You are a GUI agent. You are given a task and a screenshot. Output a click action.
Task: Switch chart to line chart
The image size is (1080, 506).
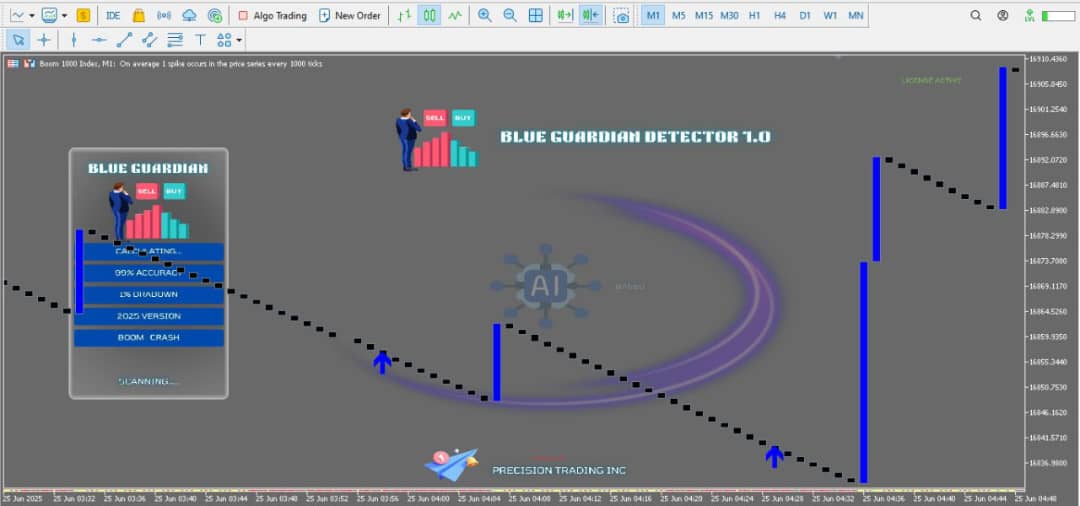click(455, 15)
